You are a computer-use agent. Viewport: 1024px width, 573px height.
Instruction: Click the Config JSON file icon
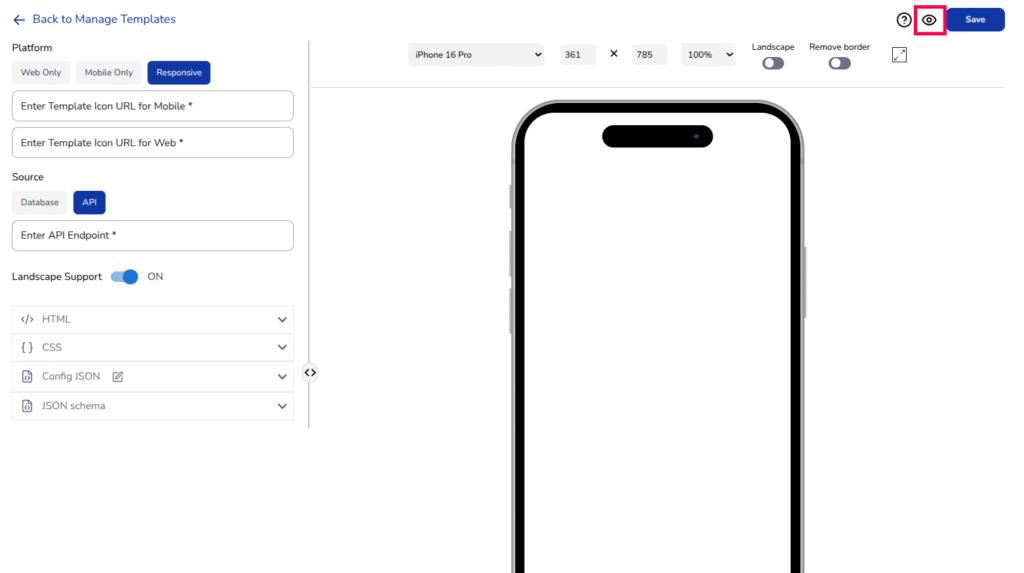[x=27, y=376]
